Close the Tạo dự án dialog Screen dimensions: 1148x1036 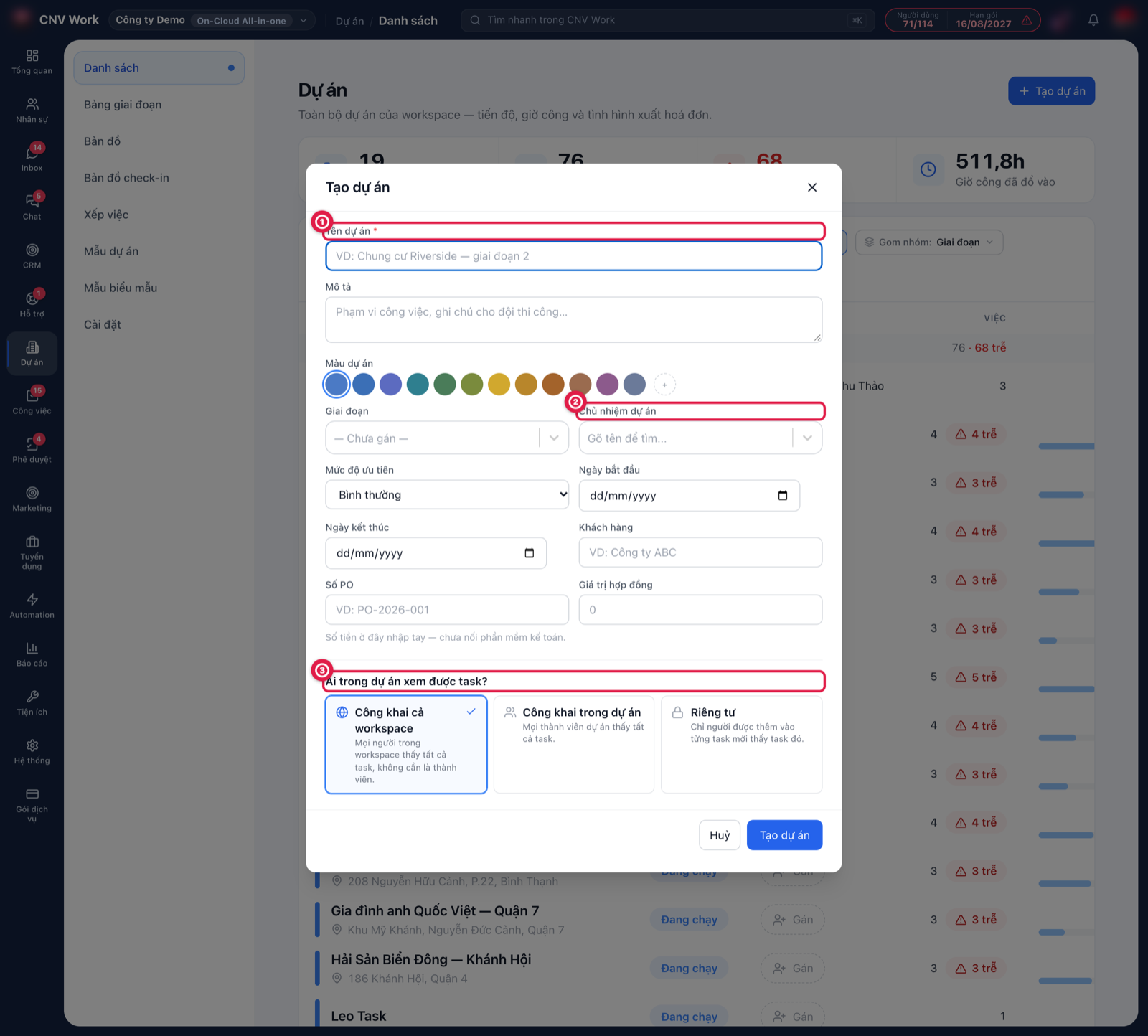812,187
